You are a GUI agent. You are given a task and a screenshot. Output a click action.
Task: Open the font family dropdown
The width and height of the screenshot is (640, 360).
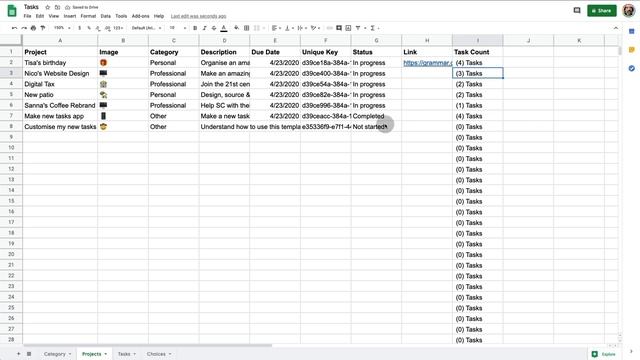click(147, 28)
